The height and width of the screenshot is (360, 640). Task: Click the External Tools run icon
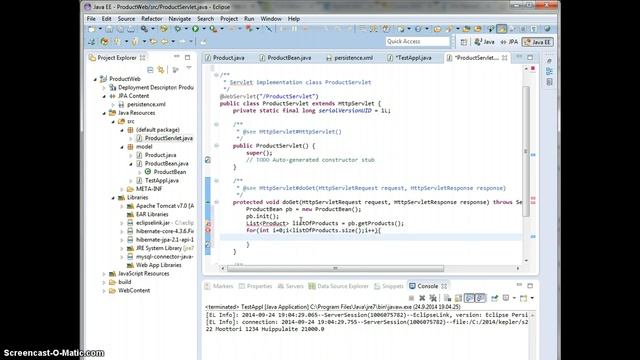pyautogui.click(x=213, y=29)
